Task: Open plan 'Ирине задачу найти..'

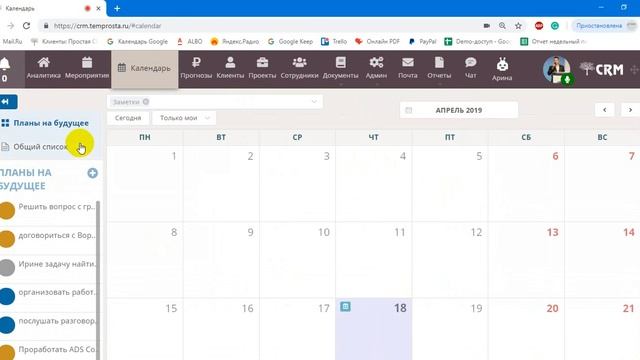Action: click(x=57, y=264)
